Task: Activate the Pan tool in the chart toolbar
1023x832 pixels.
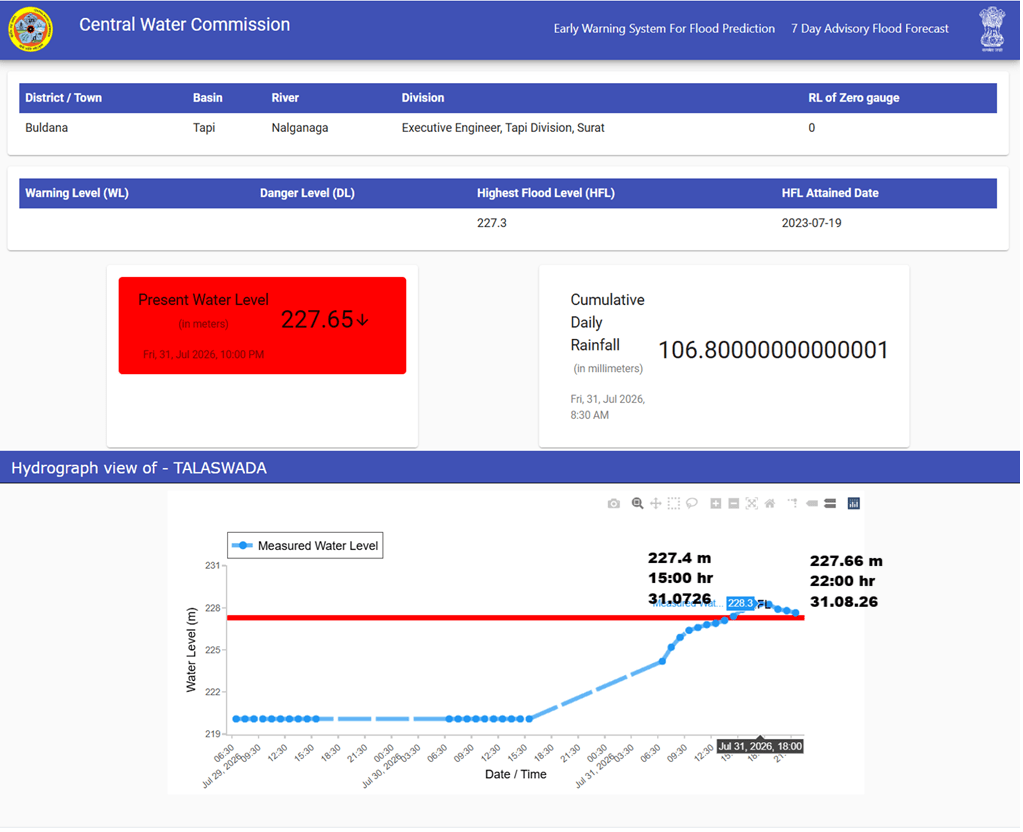Action: (x=656, y=504)
